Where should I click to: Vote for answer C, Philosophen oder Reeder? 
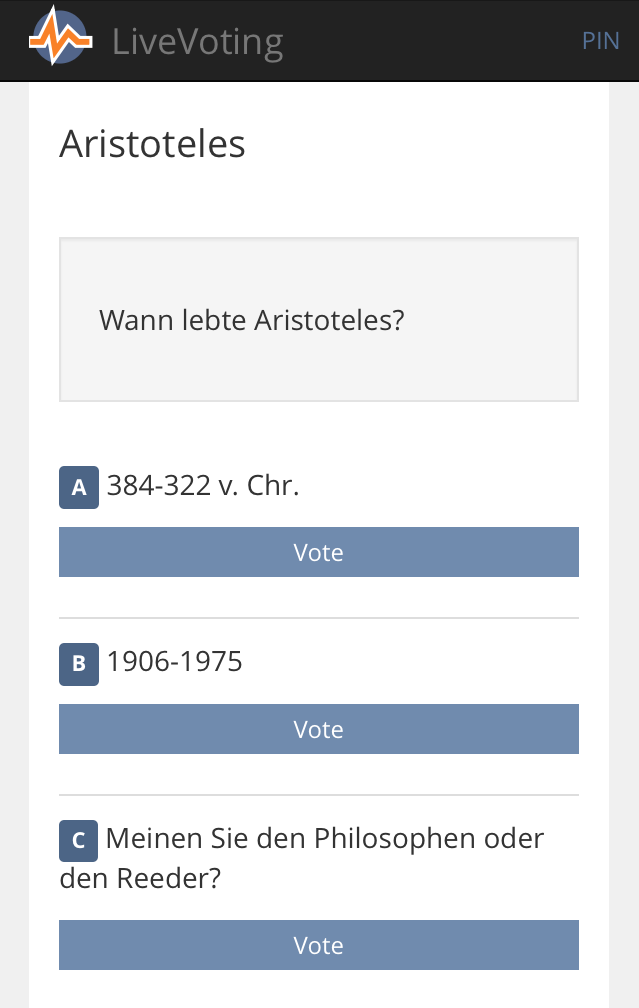point(319,945)
